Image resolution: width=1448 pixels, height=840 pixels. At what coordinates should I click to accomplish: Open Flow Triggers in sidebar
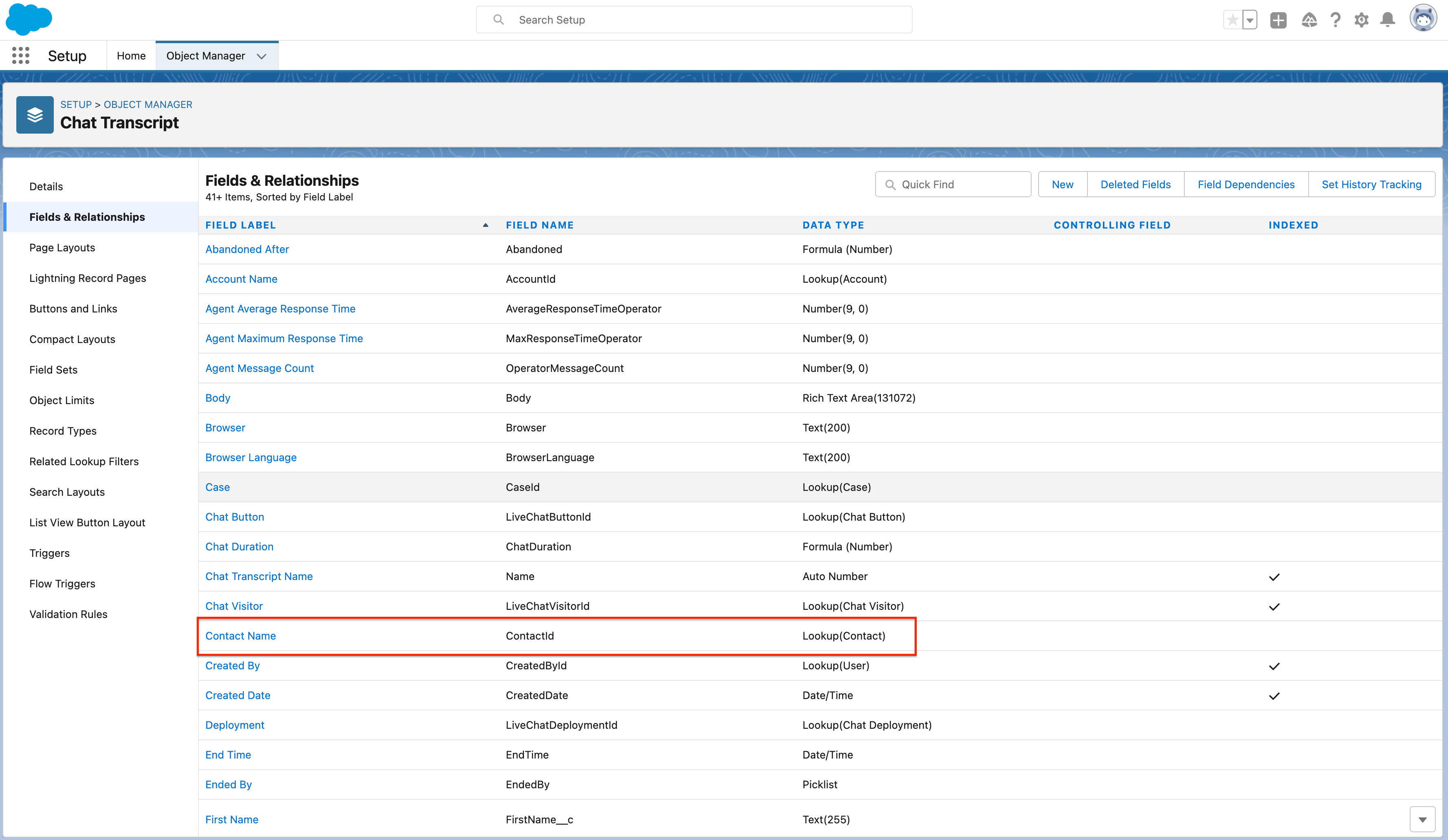click(x=62, y=583)
